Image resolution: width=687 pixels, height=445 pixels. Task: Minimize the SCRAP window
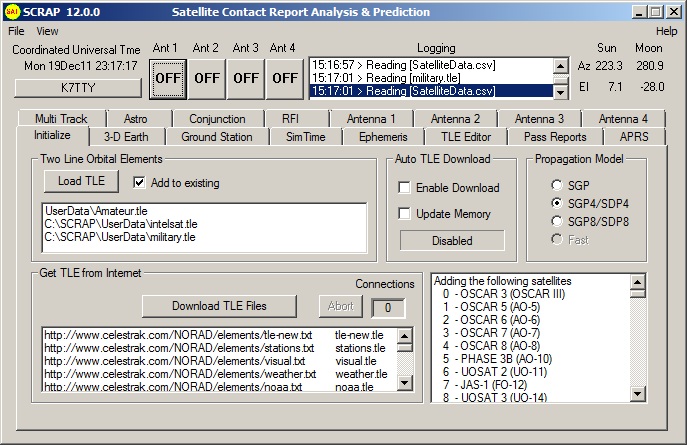(x=639, y=12)
